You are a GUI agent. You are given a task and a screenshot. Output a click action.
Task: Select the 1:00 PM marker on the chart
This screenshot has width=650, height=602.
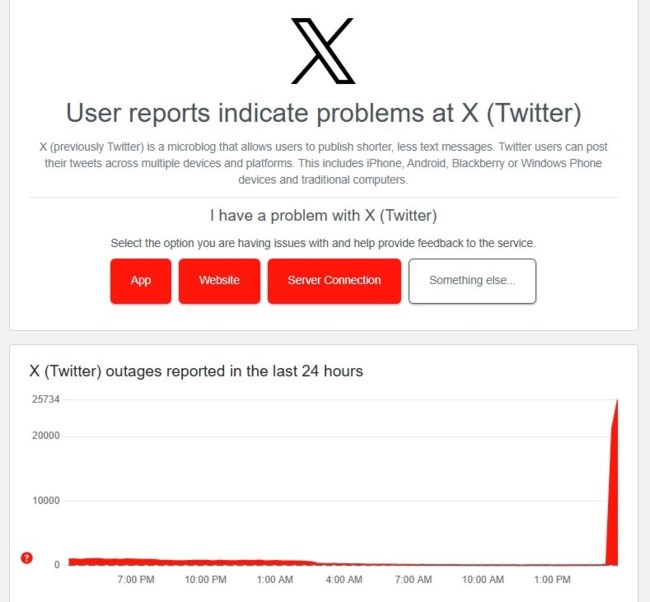coord(552,580)
